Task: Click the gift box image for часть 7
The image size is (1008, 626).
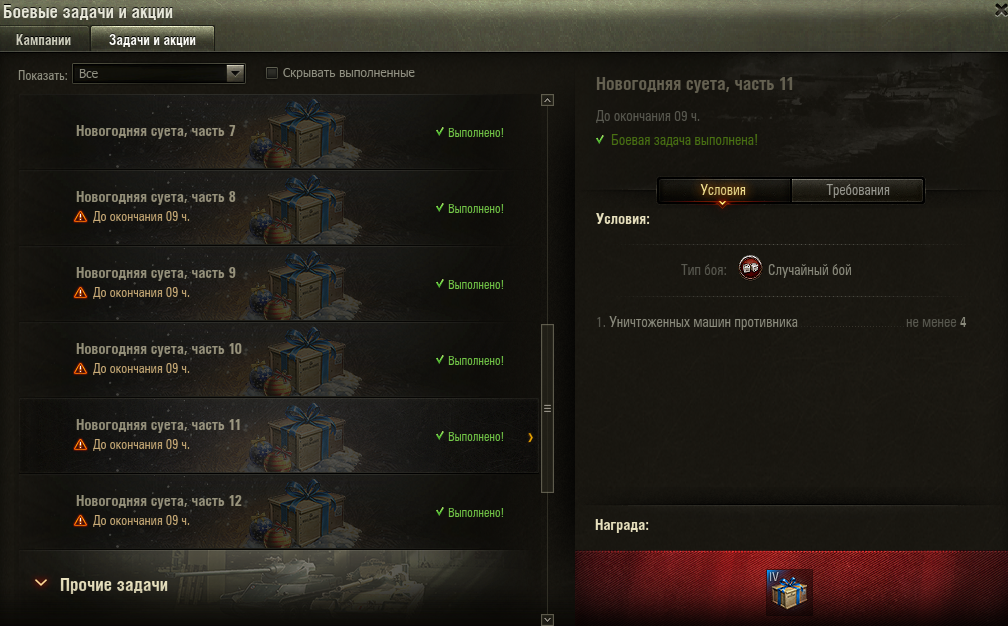Action: 300,134
